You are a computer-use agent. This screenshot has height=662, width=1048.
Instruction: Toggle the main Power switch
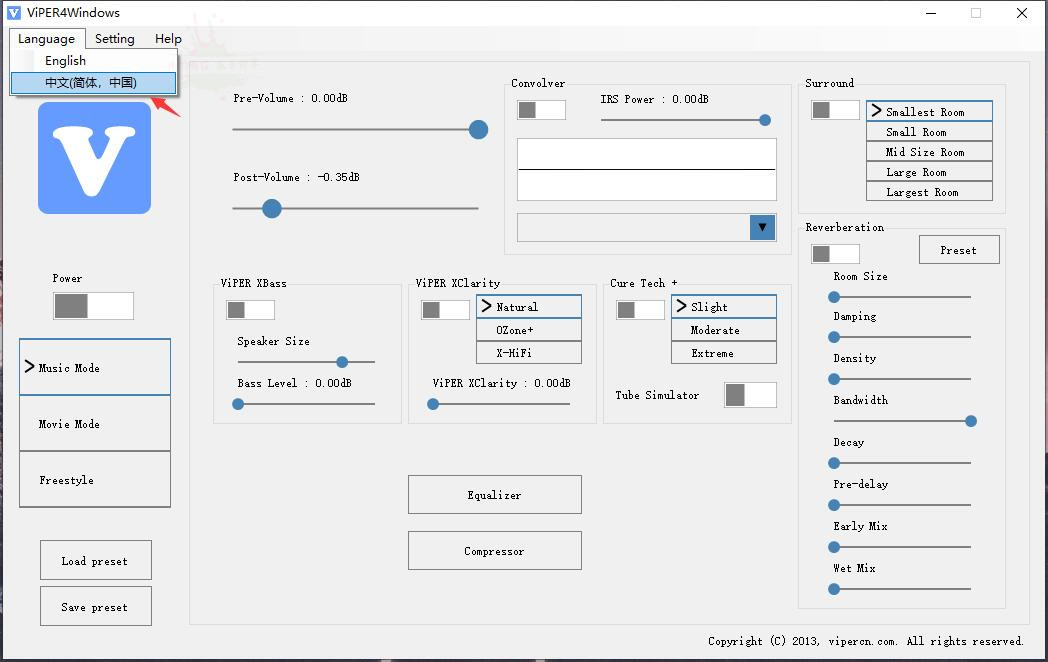pyautogui.click(x=93, y=306)
